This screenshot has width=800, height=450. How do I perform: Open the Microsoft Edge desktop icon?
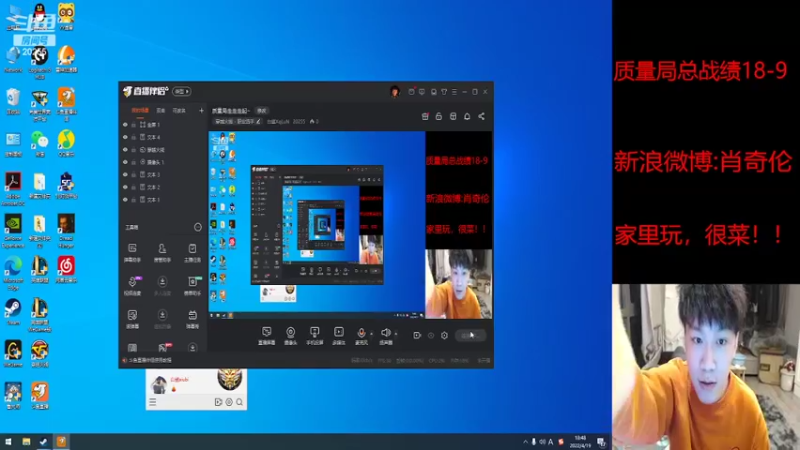coord(13,273)
